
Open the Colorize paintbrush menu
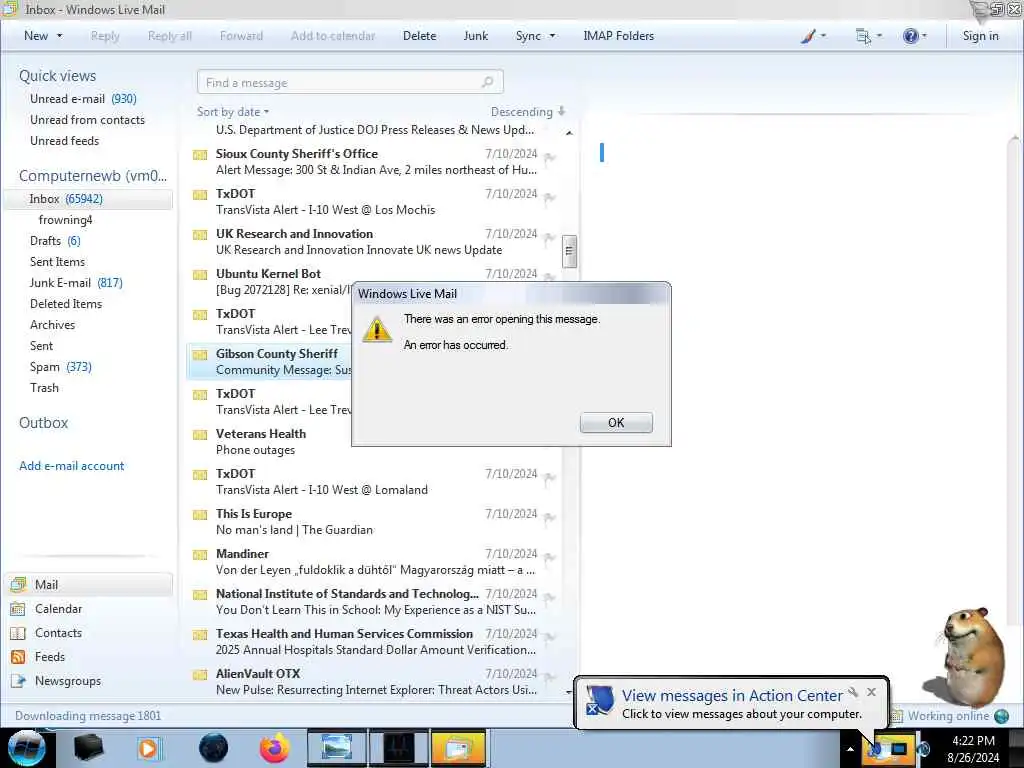pyautogui.click(x=812, y=36)
